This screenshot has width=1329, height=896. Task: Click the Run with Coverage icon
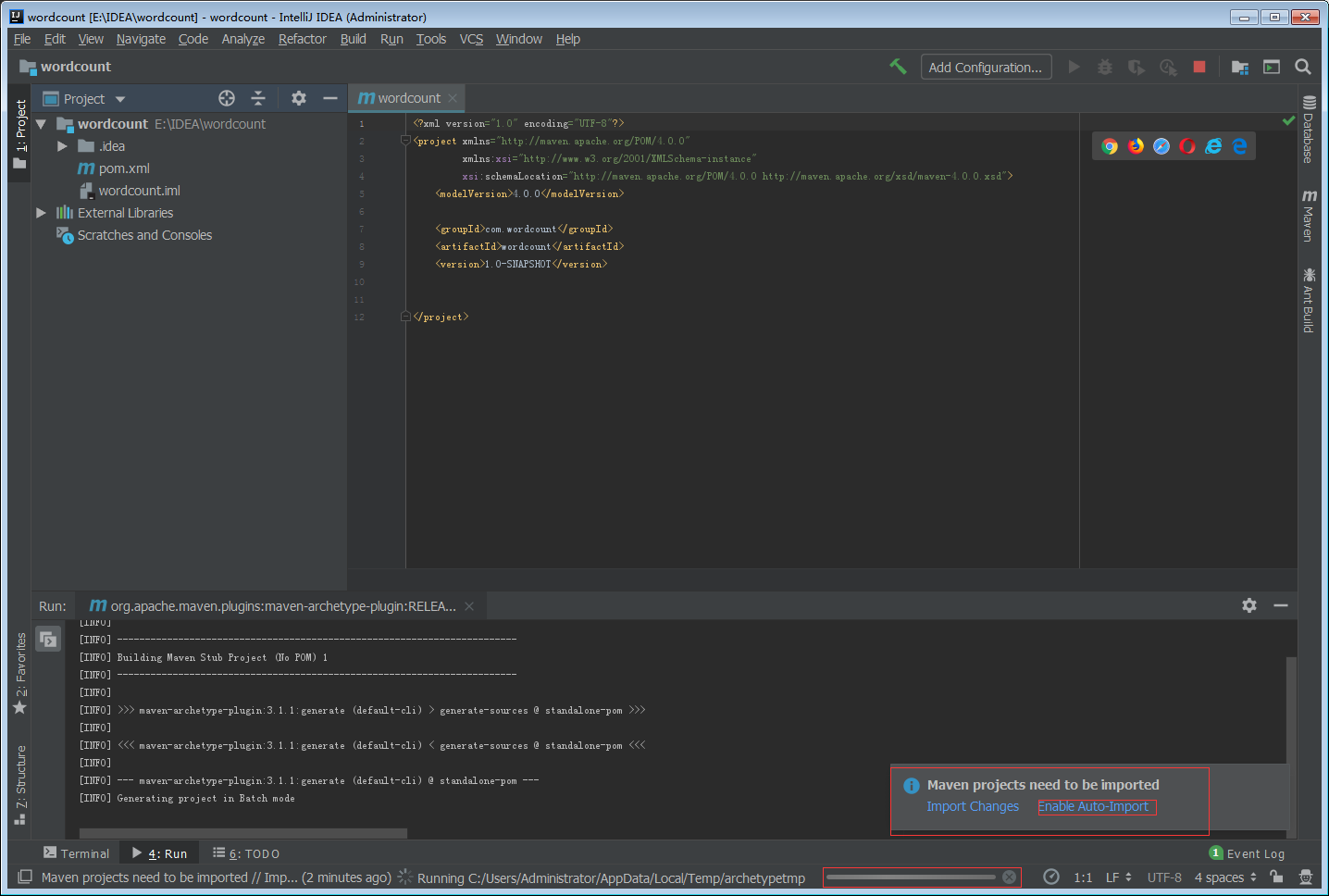click(x=1136, y=67)
